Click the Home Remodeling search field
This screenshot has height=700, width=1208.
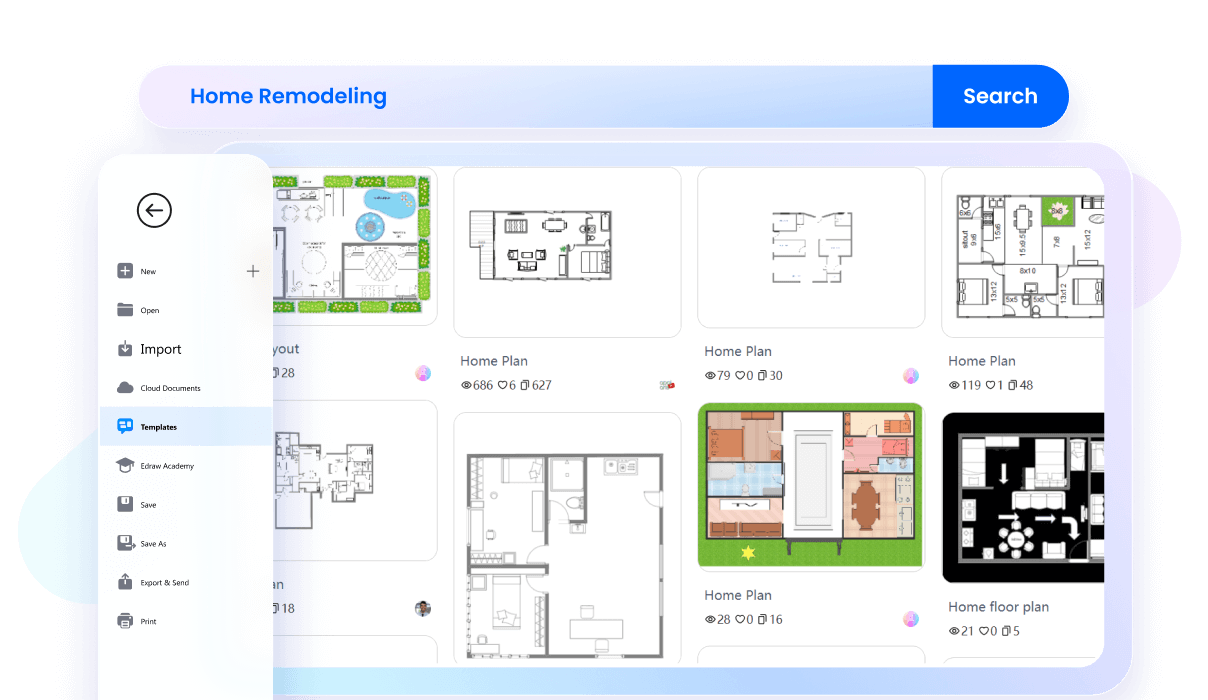(x=535, y=96)
